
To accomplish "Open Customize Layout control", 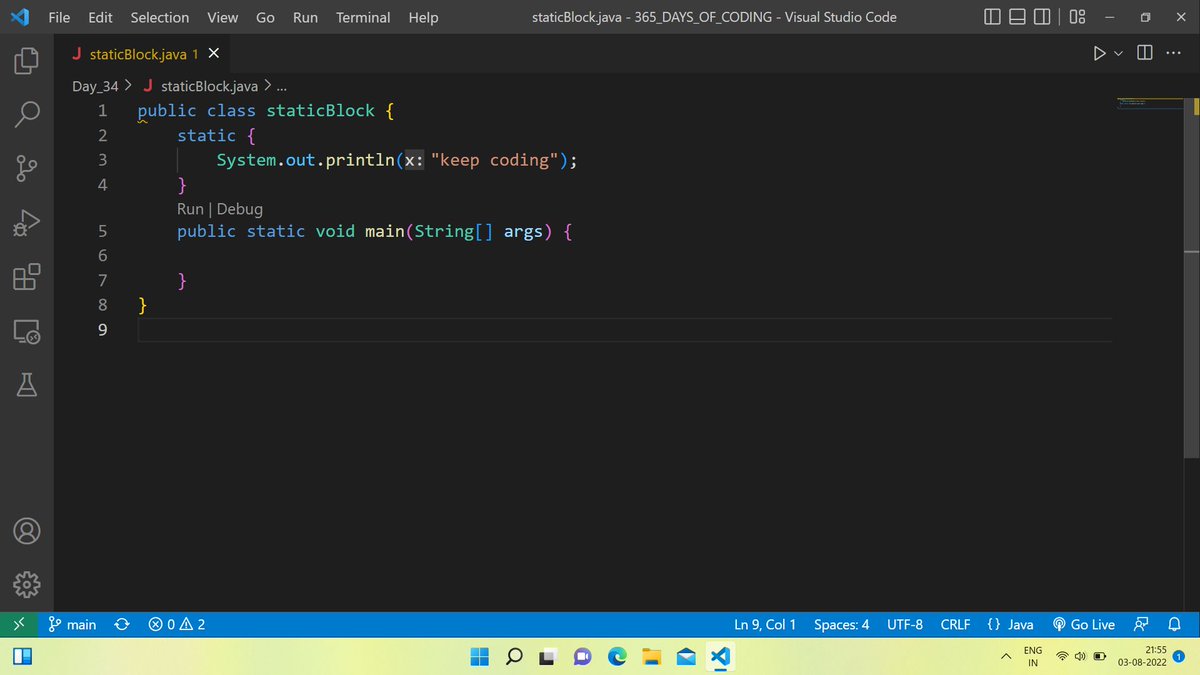I will pos(1077,17).
